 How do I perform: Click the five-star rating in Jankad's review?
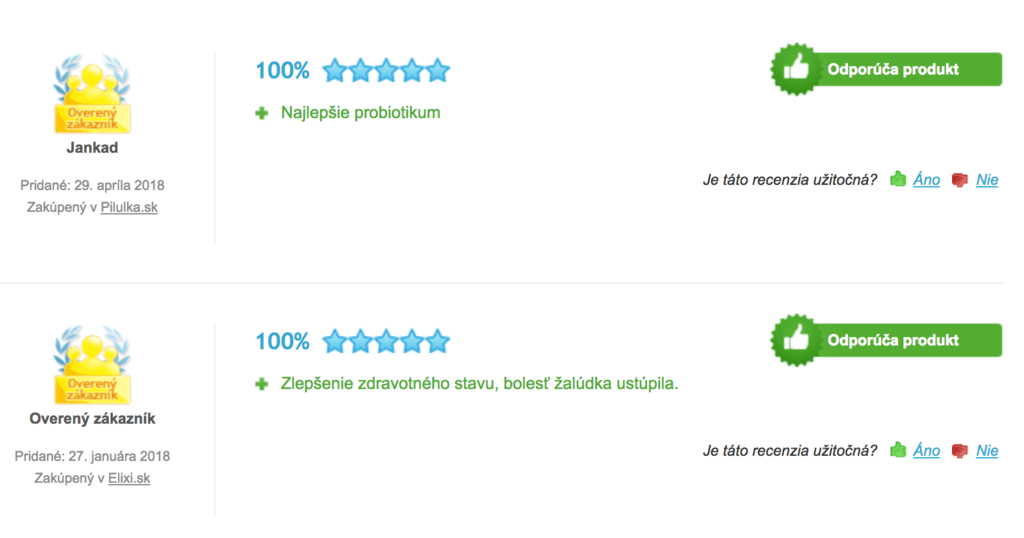tap(386, 70)
